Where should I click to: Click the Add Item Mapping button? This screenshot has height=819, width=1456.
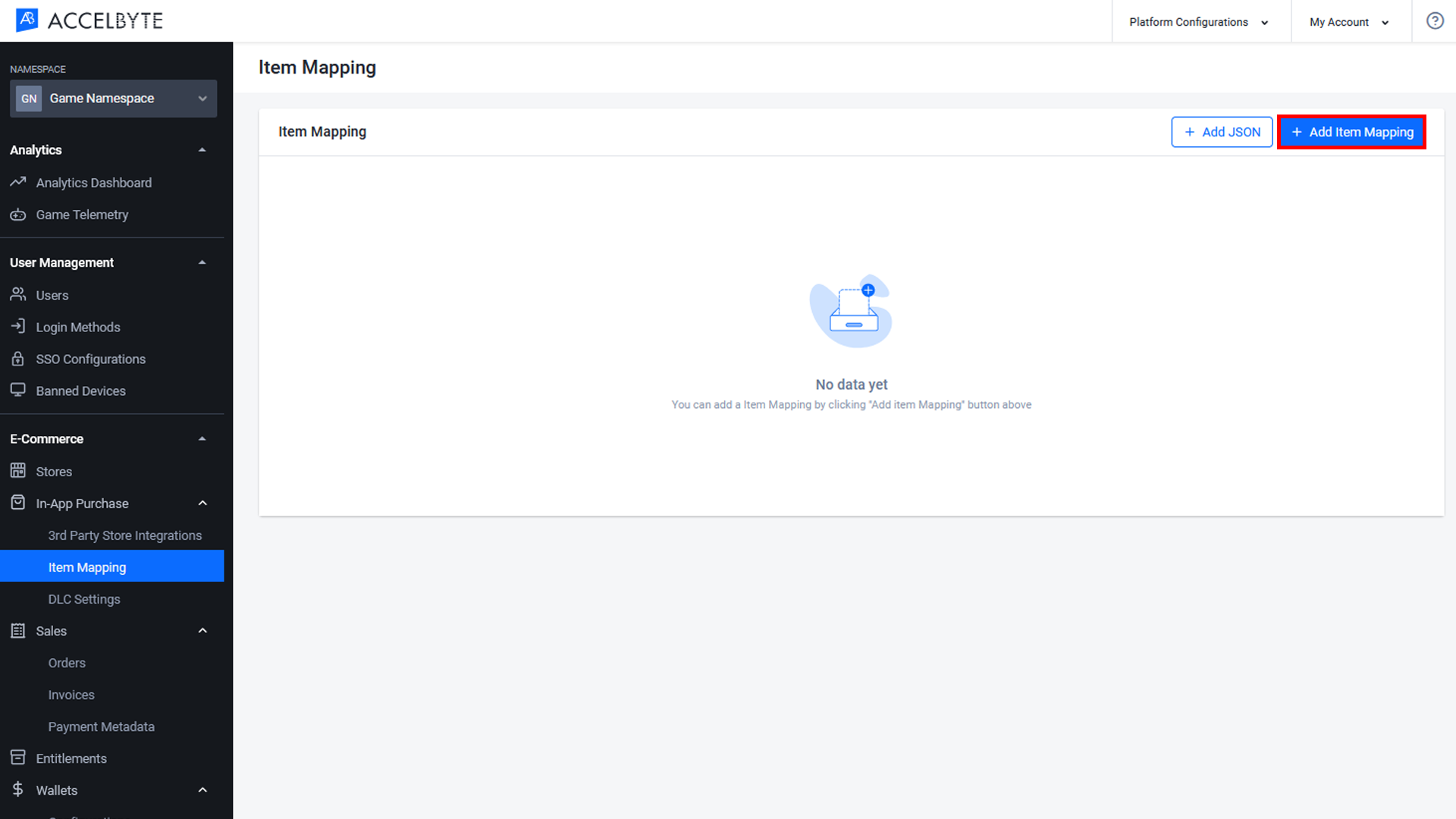[1351, 132]
